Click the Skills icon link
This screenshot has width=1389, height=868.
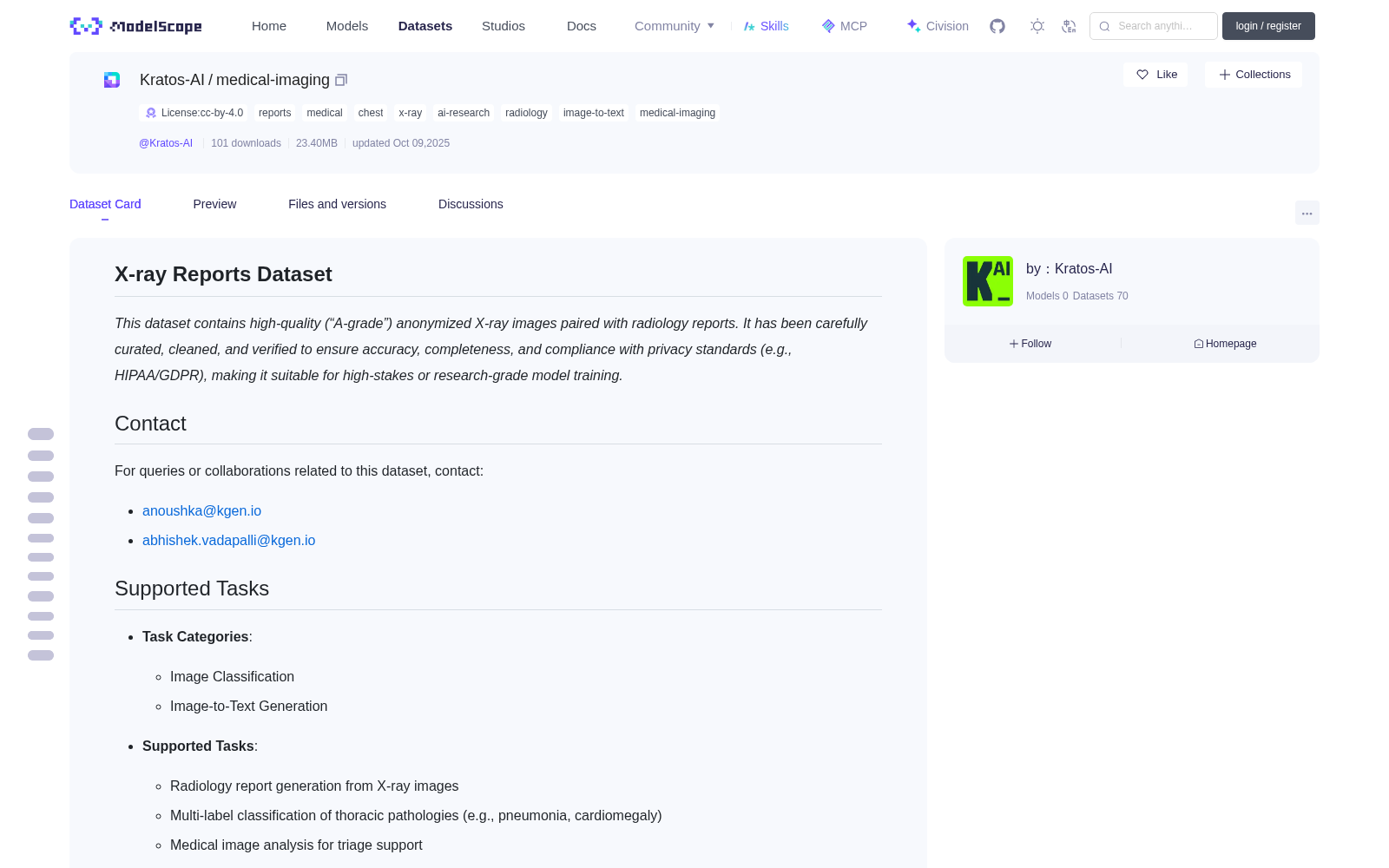click(x=767, y=26)
